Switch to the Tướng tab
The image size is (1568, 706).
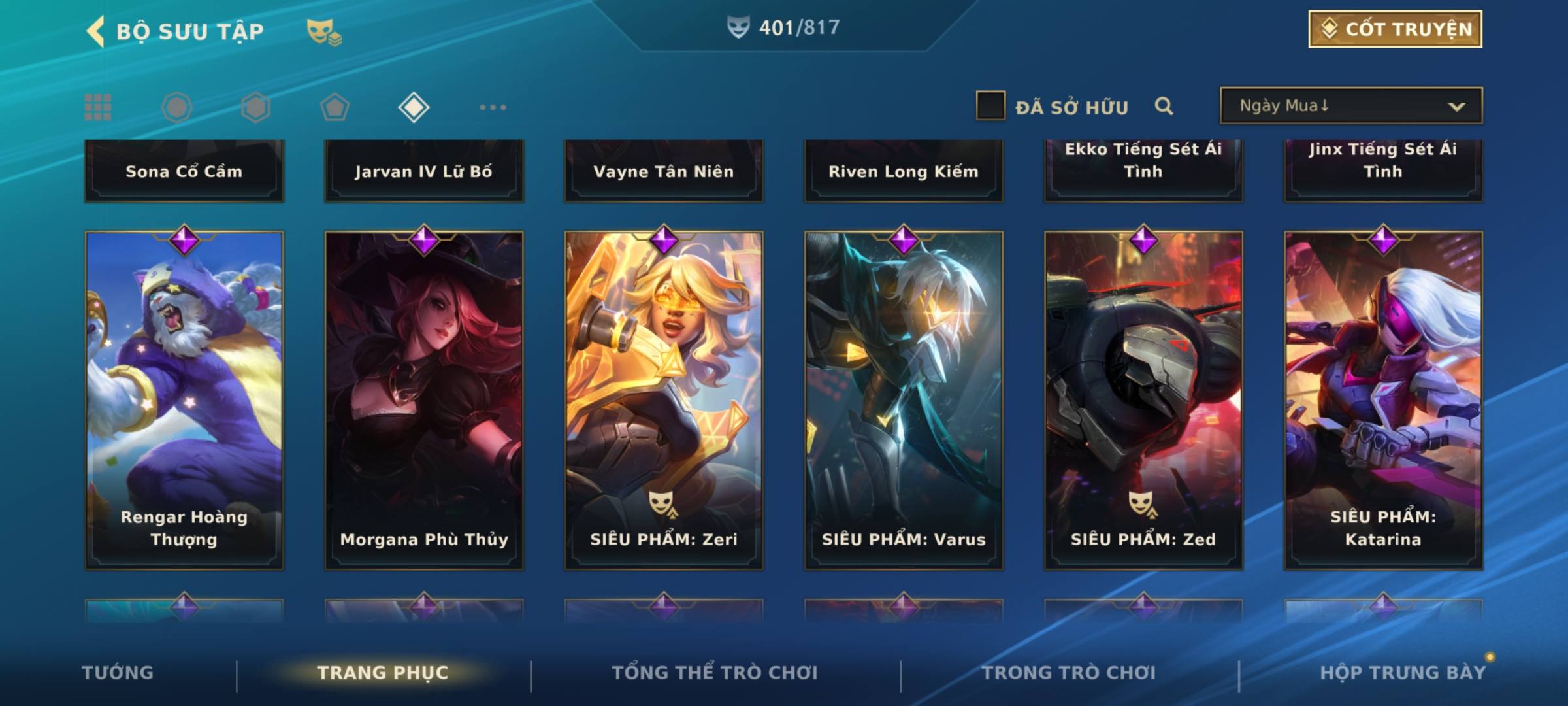118,673
